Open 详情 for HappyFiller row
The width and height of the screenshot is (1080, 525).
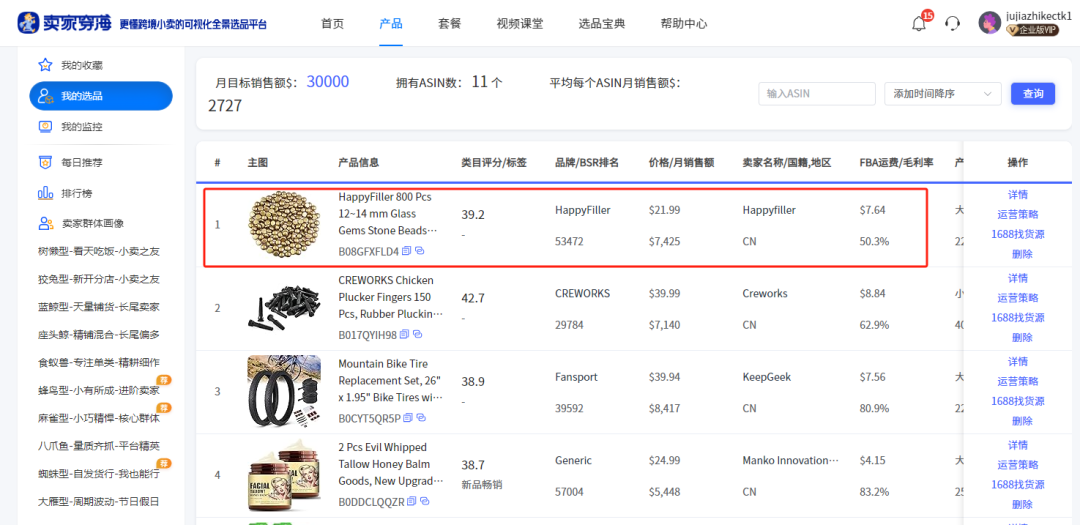pos(1017,194)
